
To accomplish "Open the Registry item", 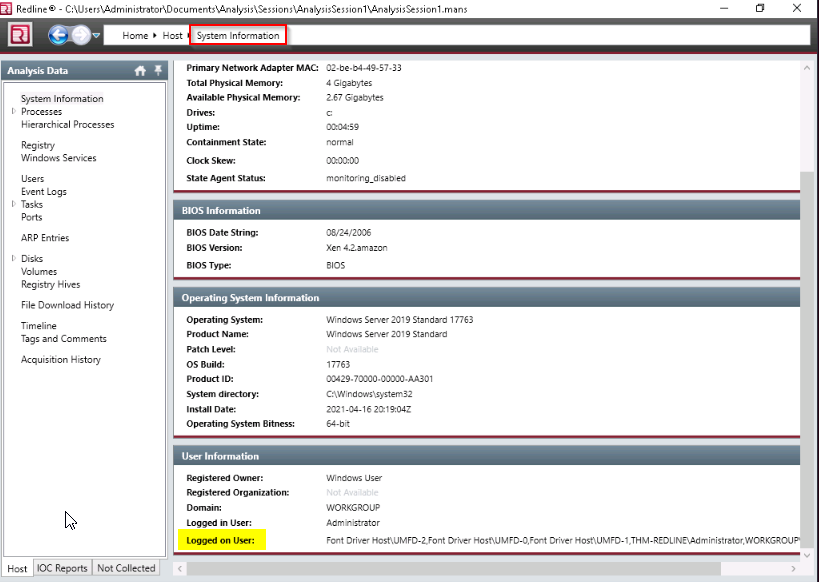I will pos(38,145).
